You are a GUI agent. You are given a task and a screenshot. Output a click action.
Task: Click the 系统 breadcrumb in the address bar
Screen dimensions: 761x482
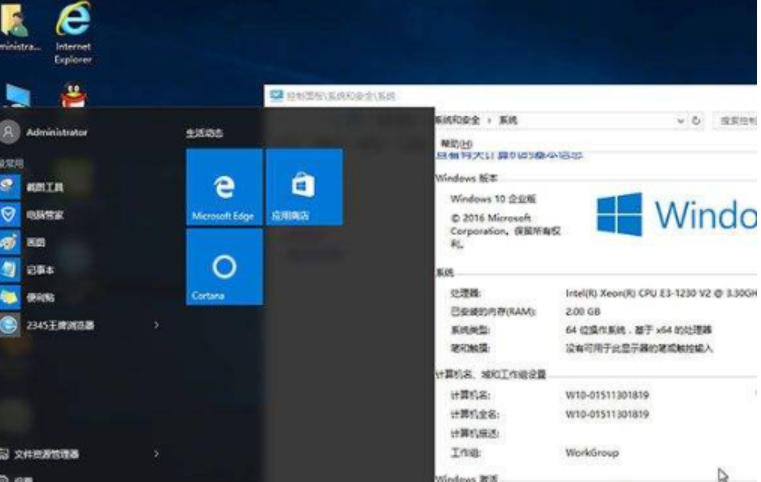508,120
